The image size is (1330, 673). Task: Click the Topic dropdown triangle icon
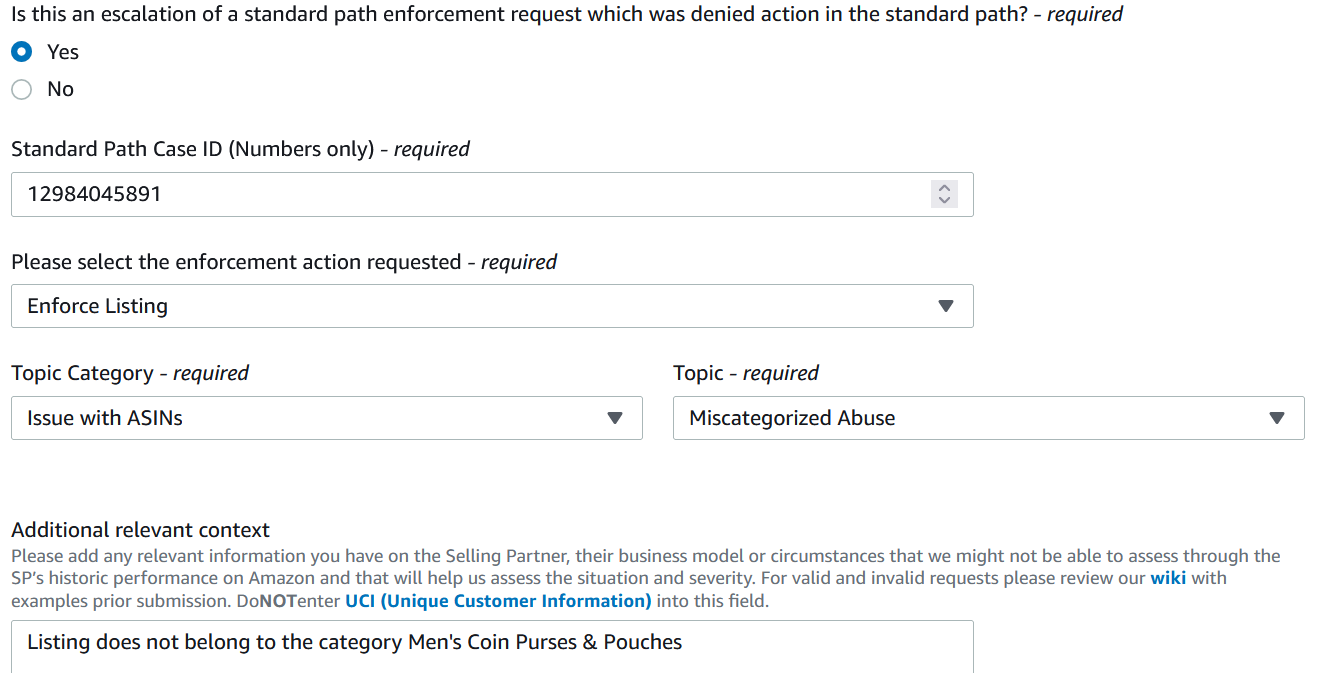(1277, 418)
